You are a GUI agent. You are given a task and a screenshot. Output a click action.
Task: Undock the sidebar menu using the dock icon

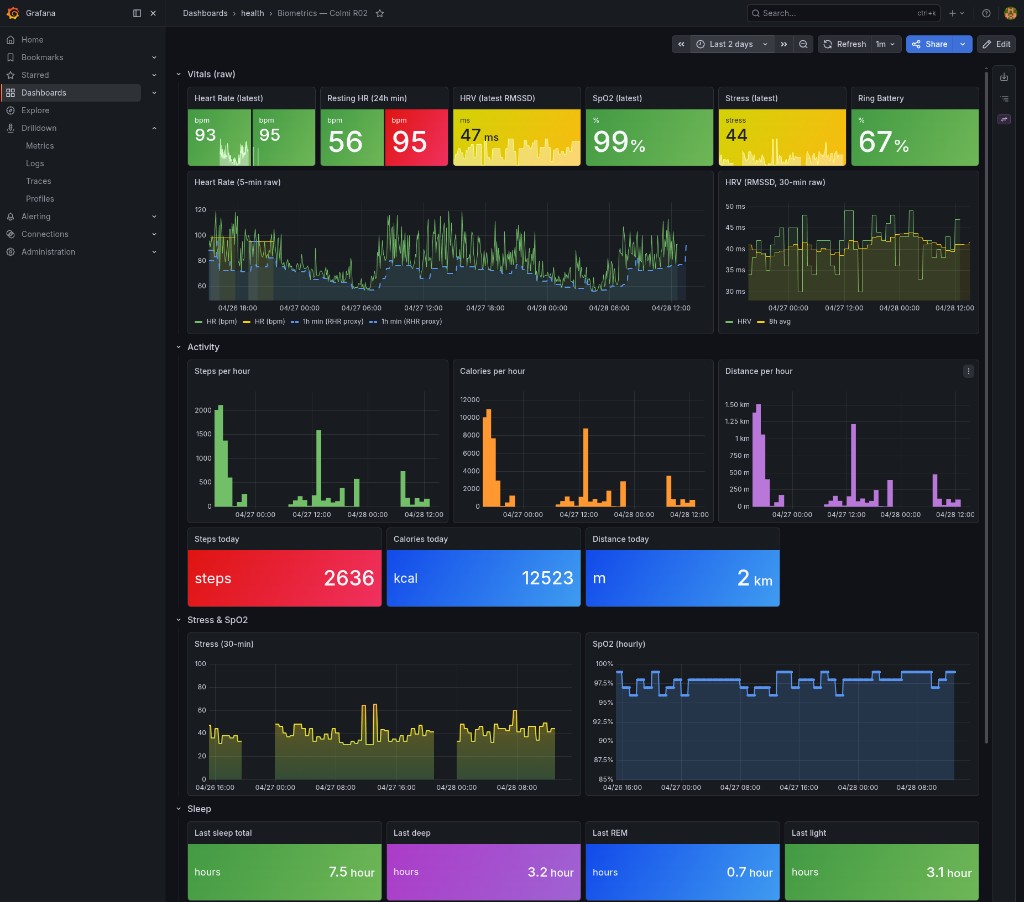137,13
